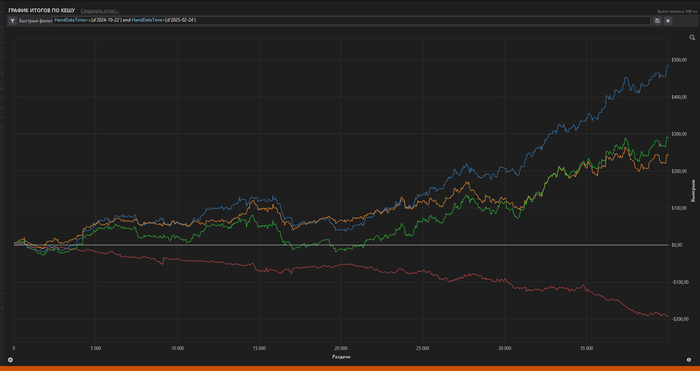Clear the filter with the X icon

[x=668, y=21]
